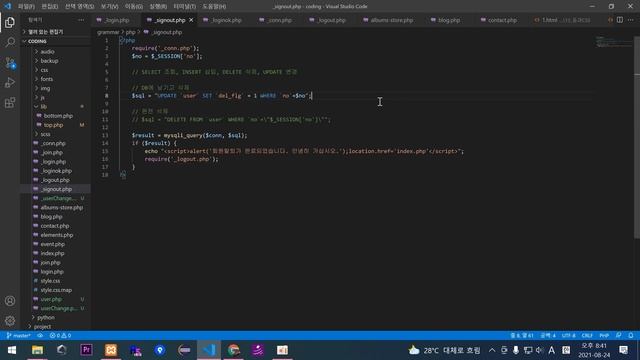Open Run and Debug view
640x360 pixels.
(x=10, y=82)
